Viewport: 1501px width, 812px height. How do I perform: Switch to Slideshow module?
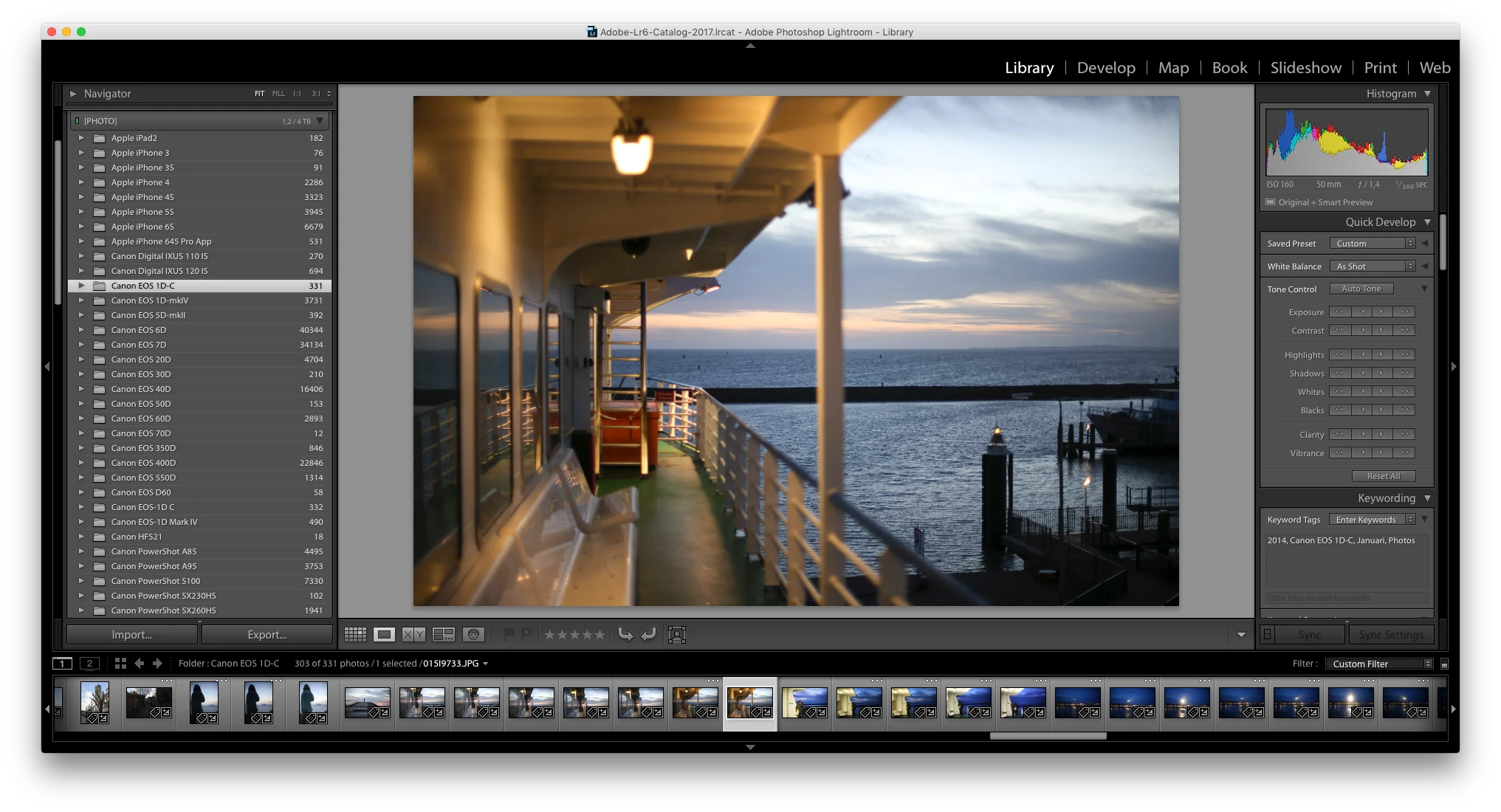pyautogui.click(x=1305, y=68)
